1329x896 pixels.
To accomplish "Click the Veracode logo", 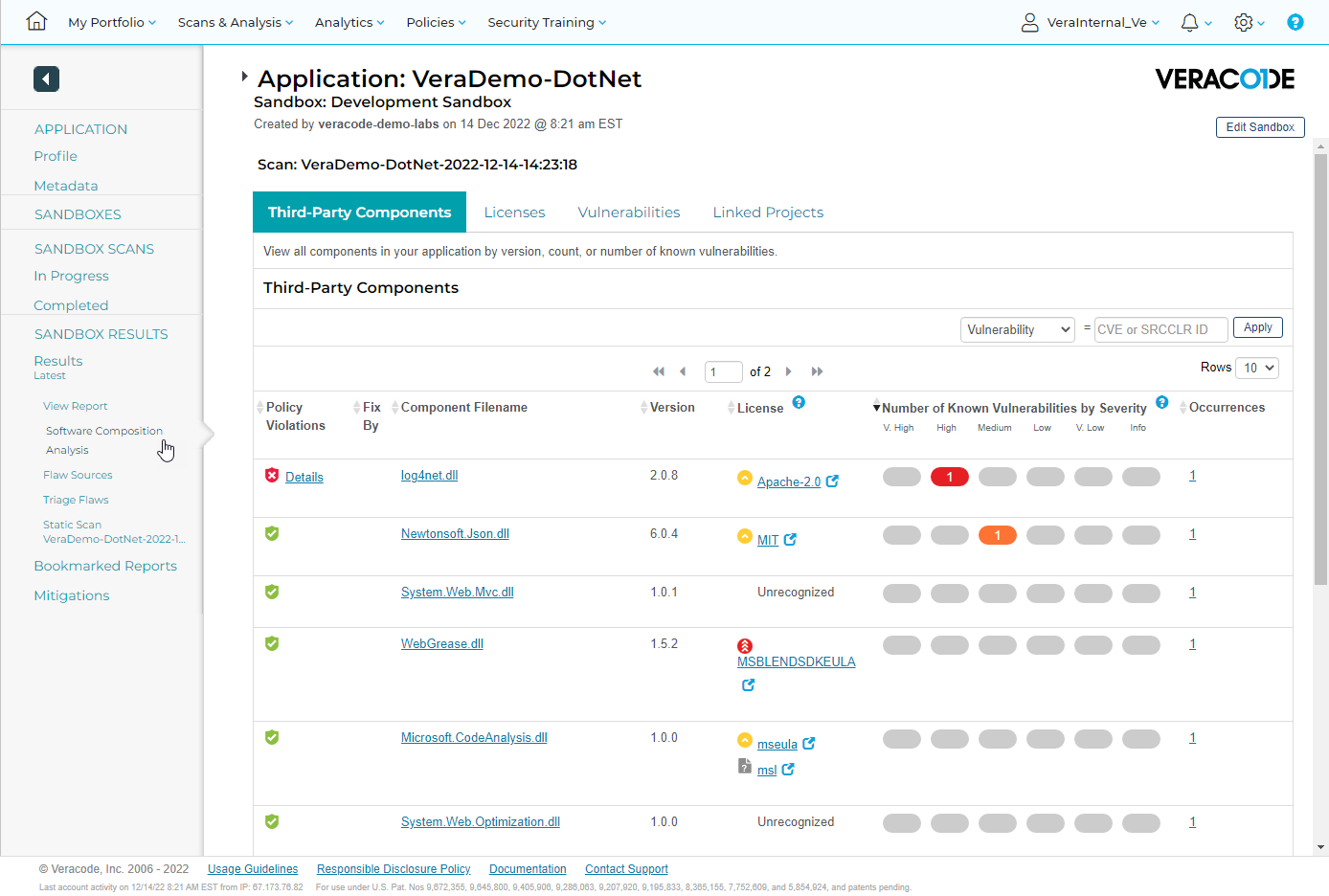I will [1225, 79].
